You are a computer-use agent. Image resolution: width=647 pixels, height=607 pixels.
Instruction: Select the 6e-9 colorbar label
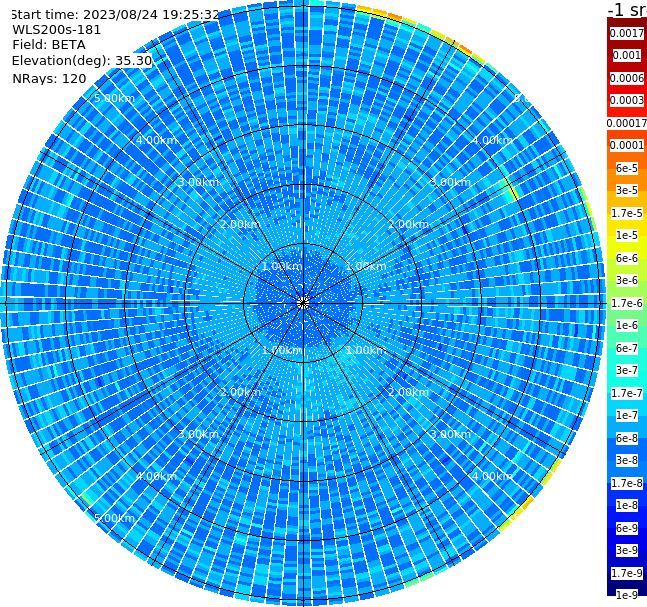click(627, 528)
